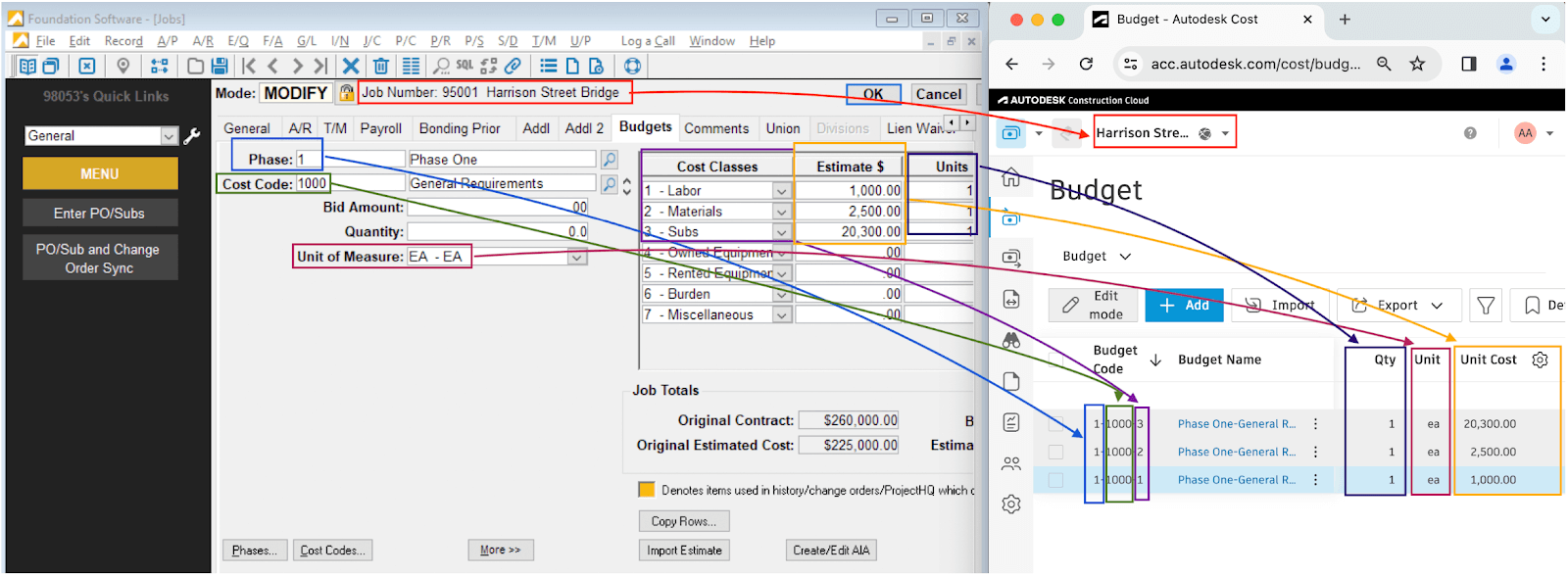
Task: Switch to the Bonding Prior tab
Action: point(460,128)
